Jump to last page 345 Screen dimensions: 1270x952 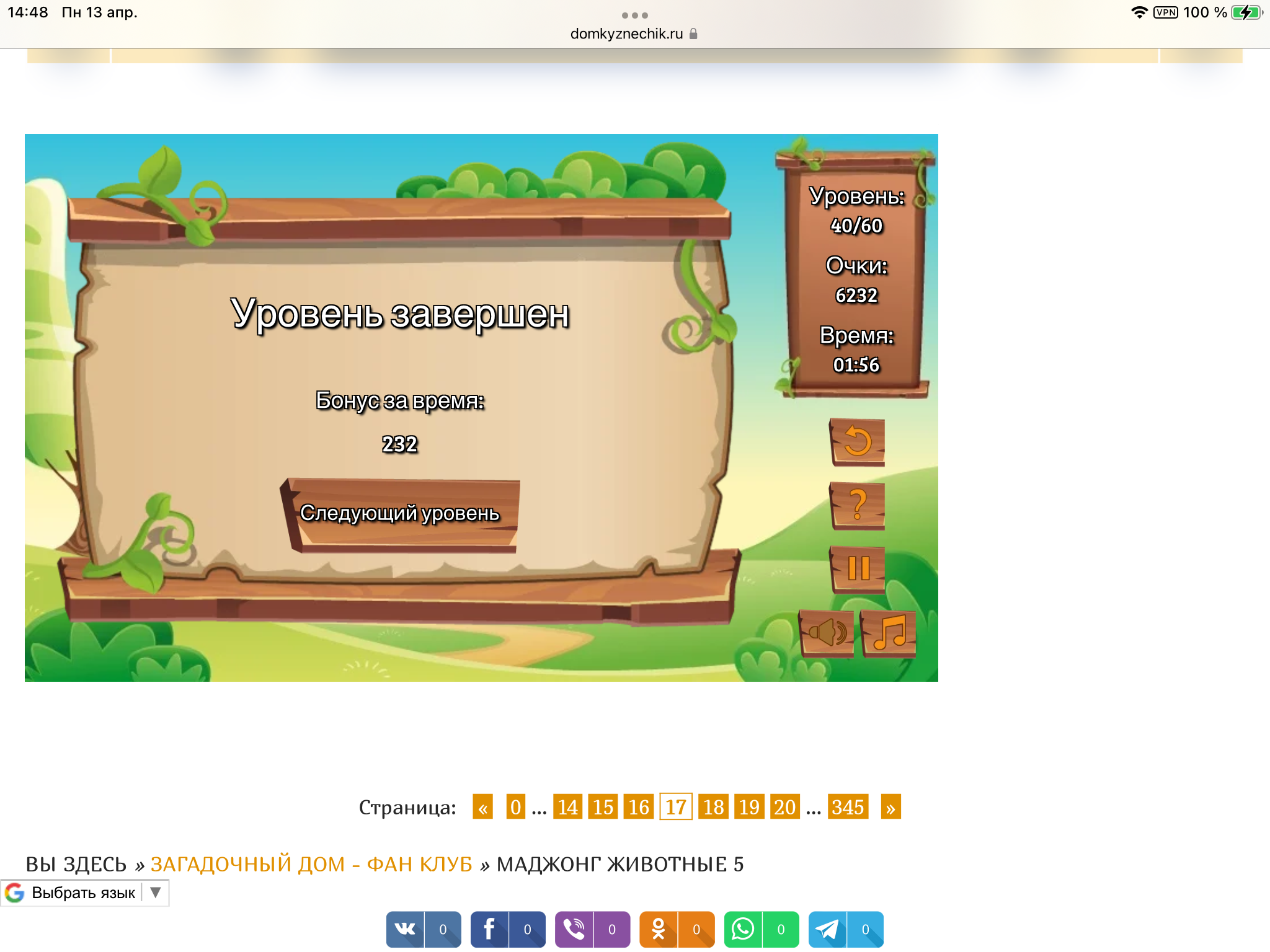point(847,807)
